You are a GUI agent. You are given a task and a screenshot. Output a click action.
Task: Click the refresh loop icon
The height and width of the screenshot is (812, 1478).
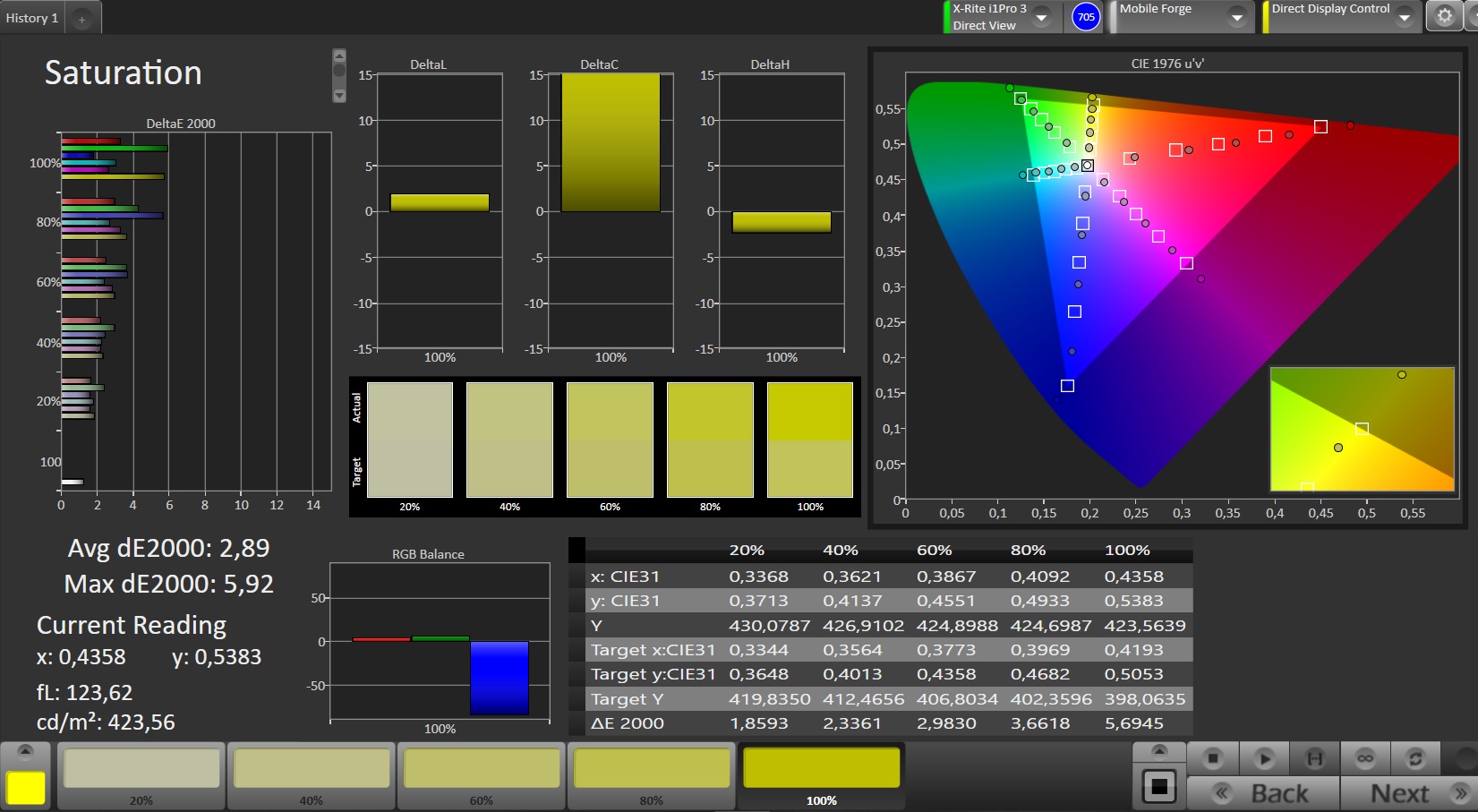[1415, 759]
